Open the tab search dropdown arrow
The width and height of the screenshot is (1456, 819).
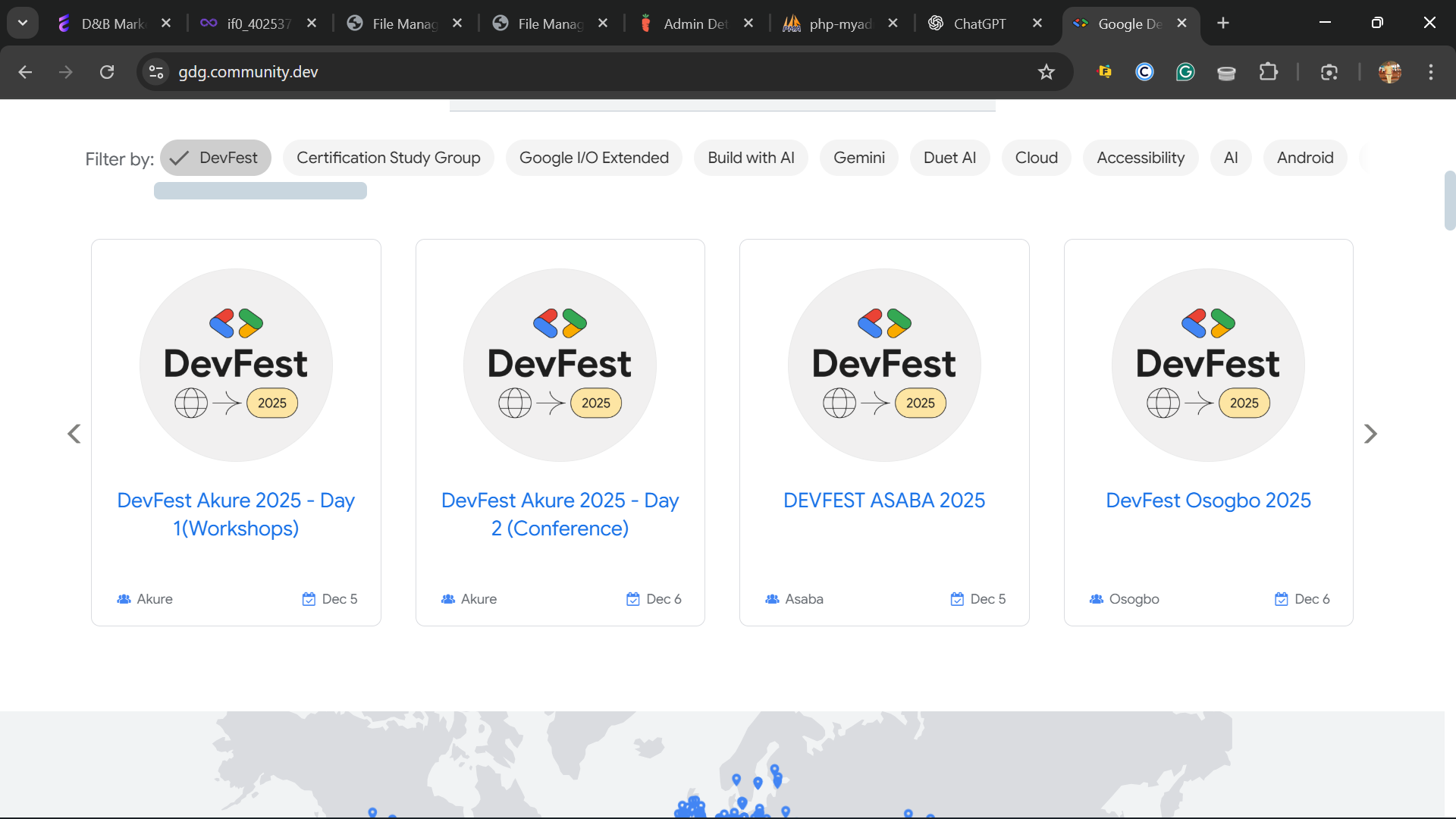click(23, 23)
